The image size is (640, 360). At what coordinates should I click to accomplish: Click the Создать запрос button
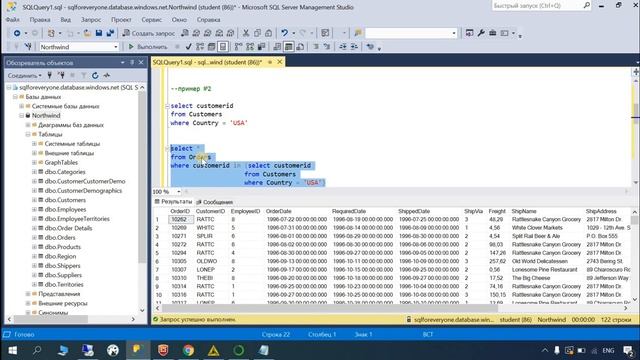(149, 33)
